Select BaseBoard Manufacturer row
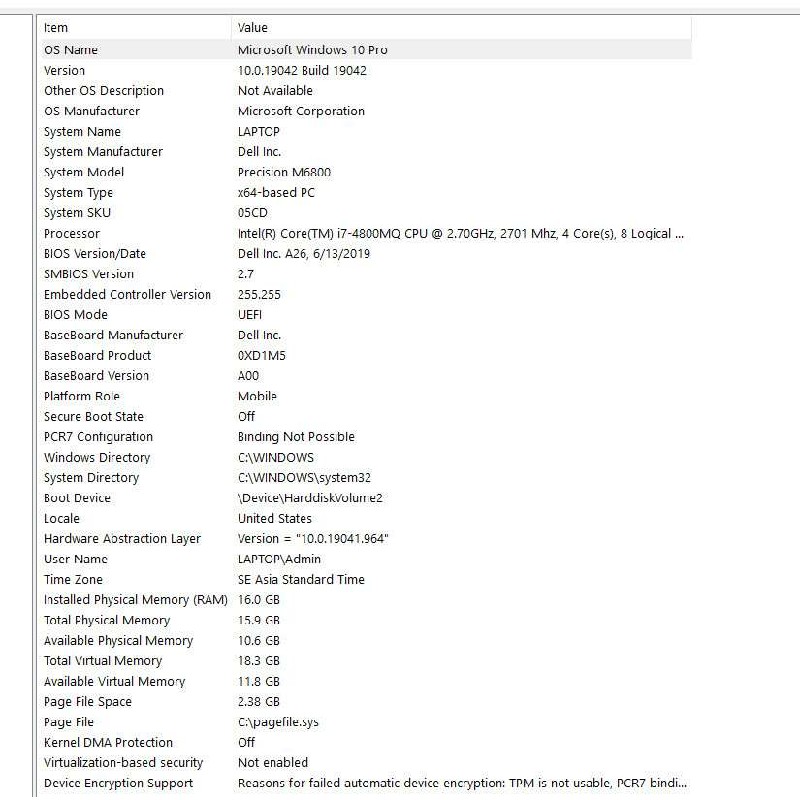Viewport: 800px width, 800px height. pyautogui.click(x=366, y=335)
